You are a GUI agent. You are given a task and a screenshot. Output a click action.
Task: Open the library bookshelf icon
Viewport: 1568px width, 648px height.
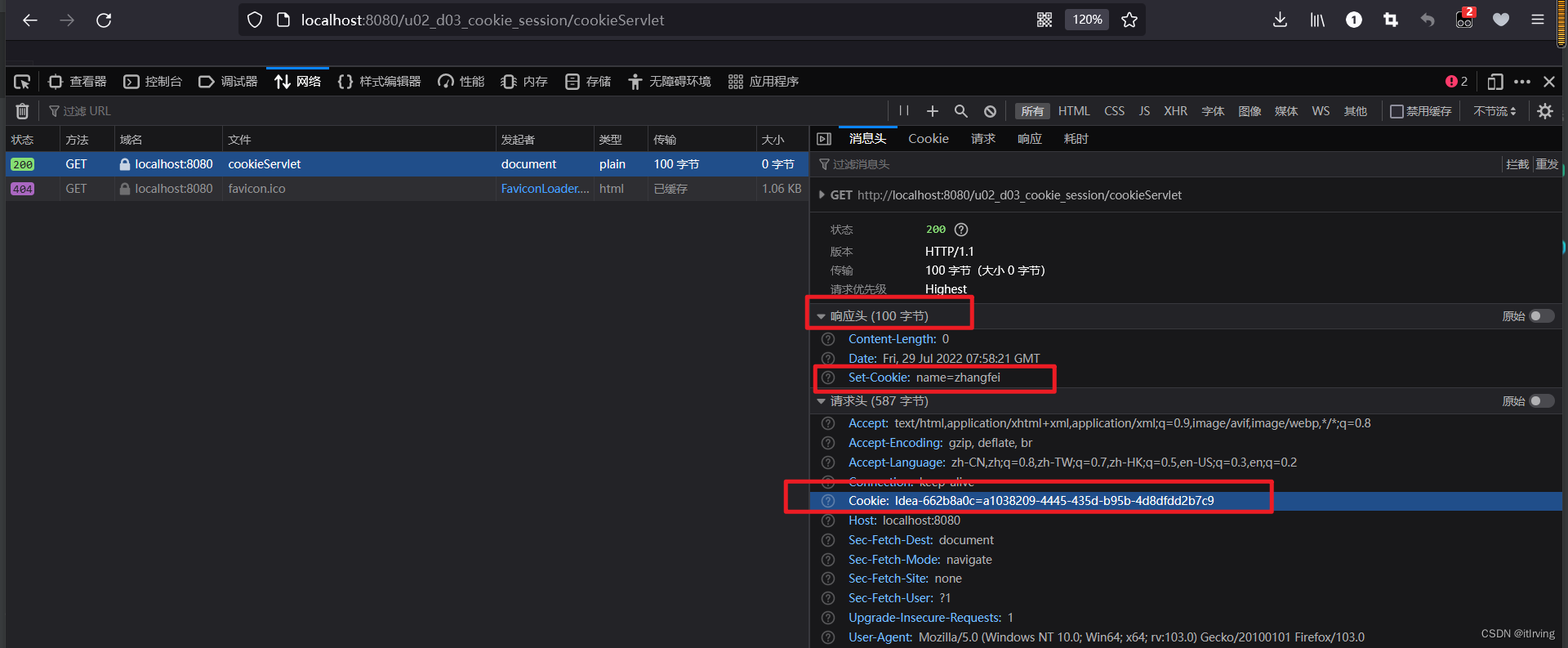1317,20
